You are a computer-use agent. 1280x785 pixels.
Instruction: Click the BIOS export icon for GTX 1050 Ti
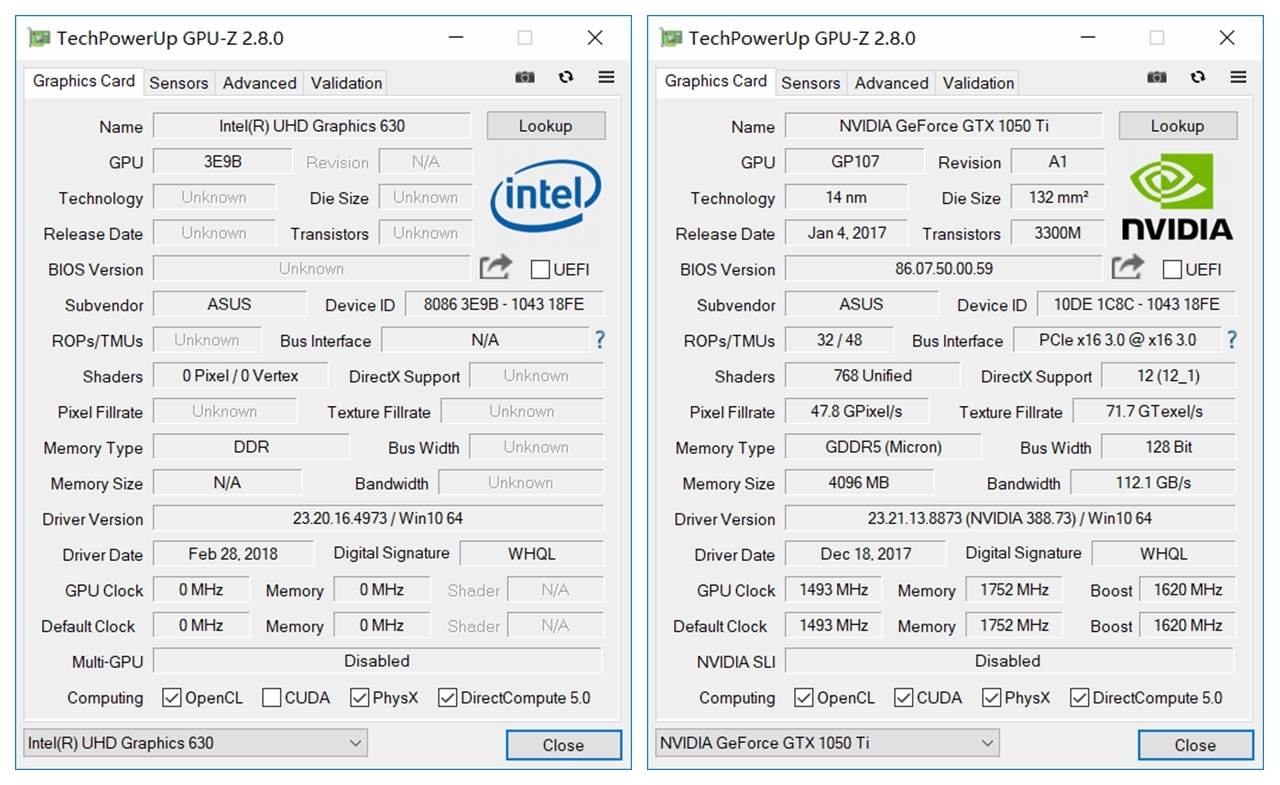click(x=1127, y=267)
